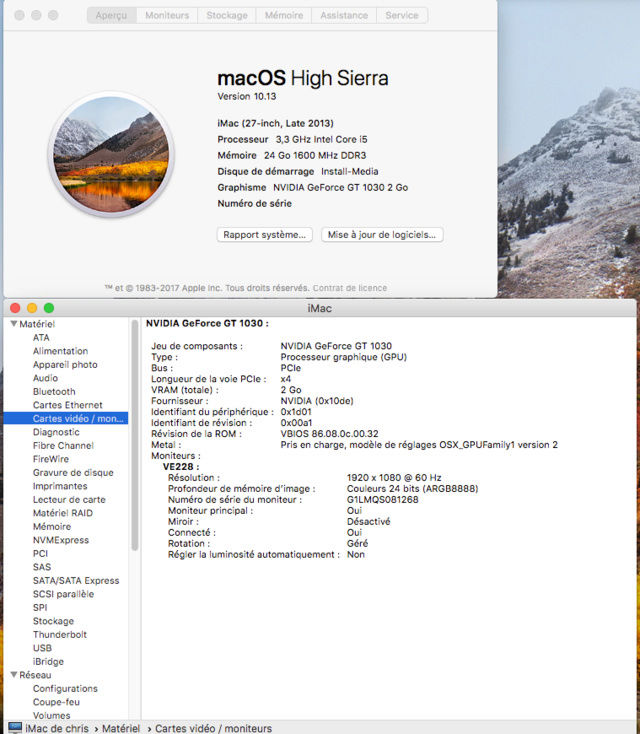Select Appareil photo in the sidebar
The height and width of the screenshot is (734, 640).
pos(65,364)
